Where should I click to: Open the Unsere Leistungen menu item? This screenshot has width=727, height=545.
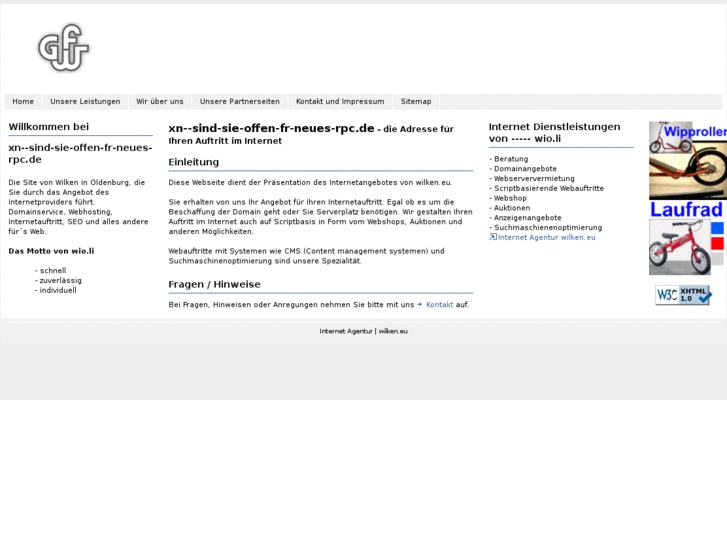coord(85,102)
